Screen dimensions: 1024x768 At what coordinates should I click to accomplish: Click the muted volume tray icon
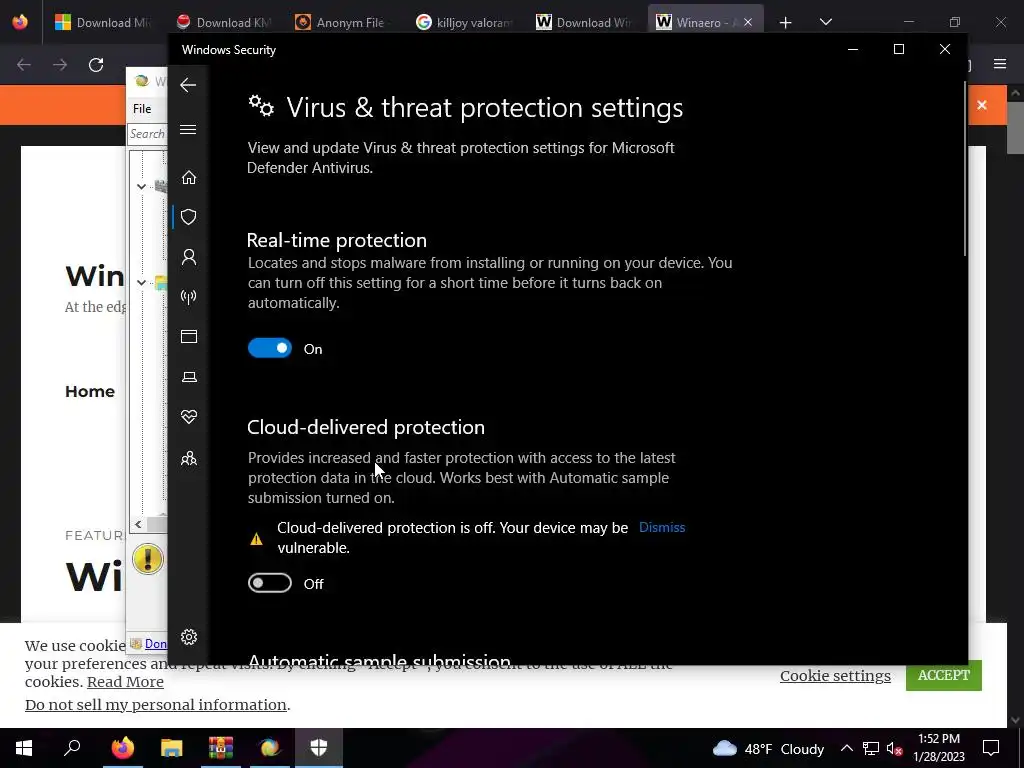click(x=895, y=749)
